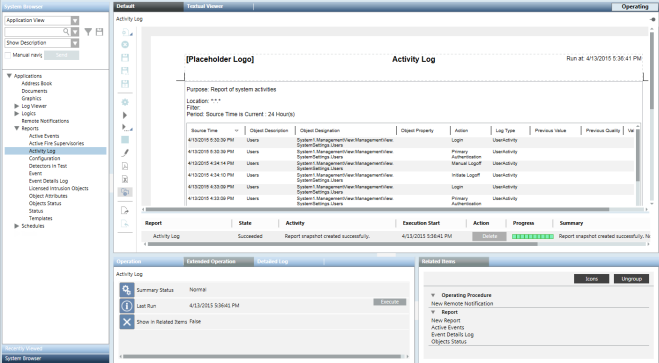Collapse the Reports tree node
Image resolution: width=659 pixels, height=363 pixels.
[x=16, y=128]
